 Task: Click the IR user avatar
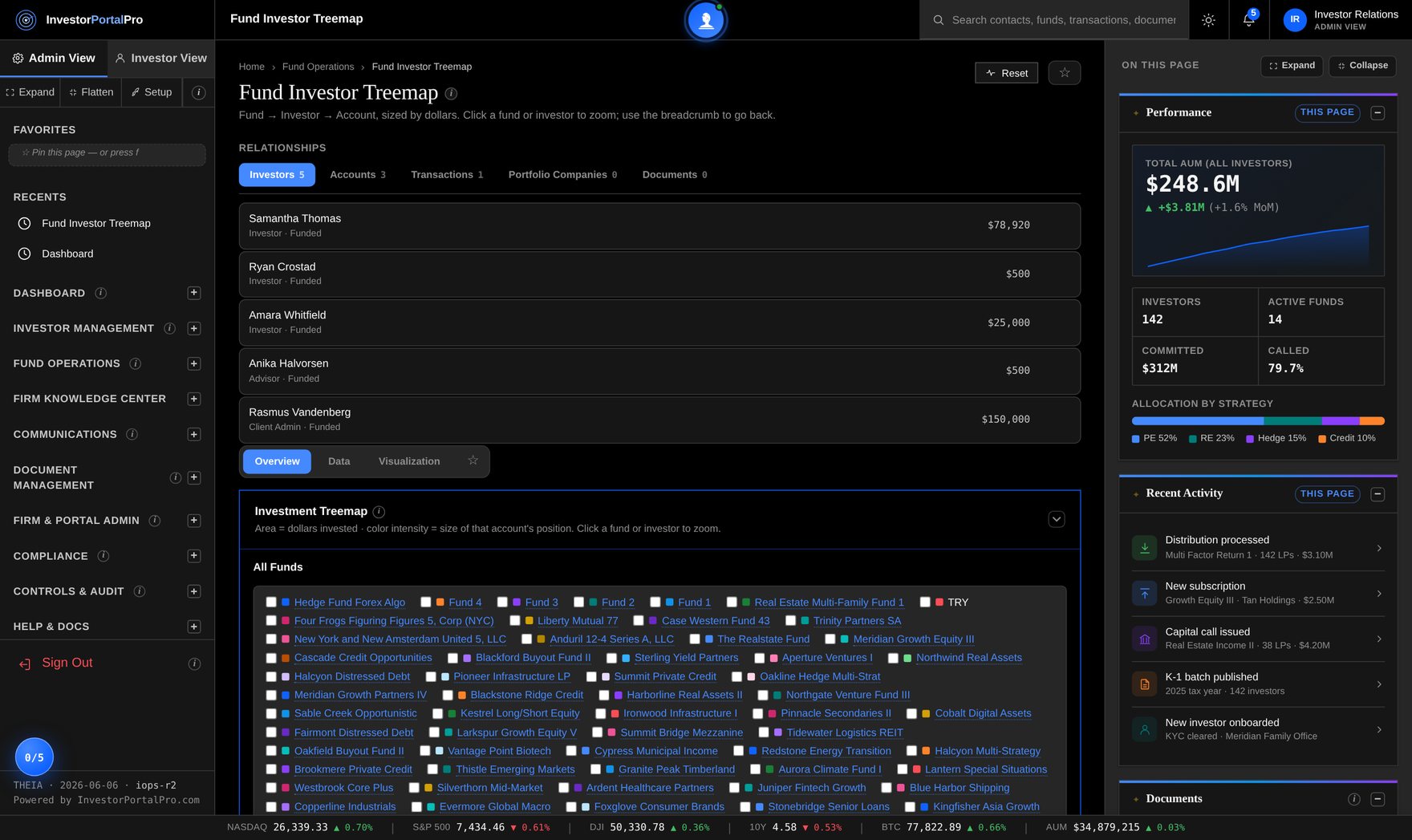(1294, 20)
